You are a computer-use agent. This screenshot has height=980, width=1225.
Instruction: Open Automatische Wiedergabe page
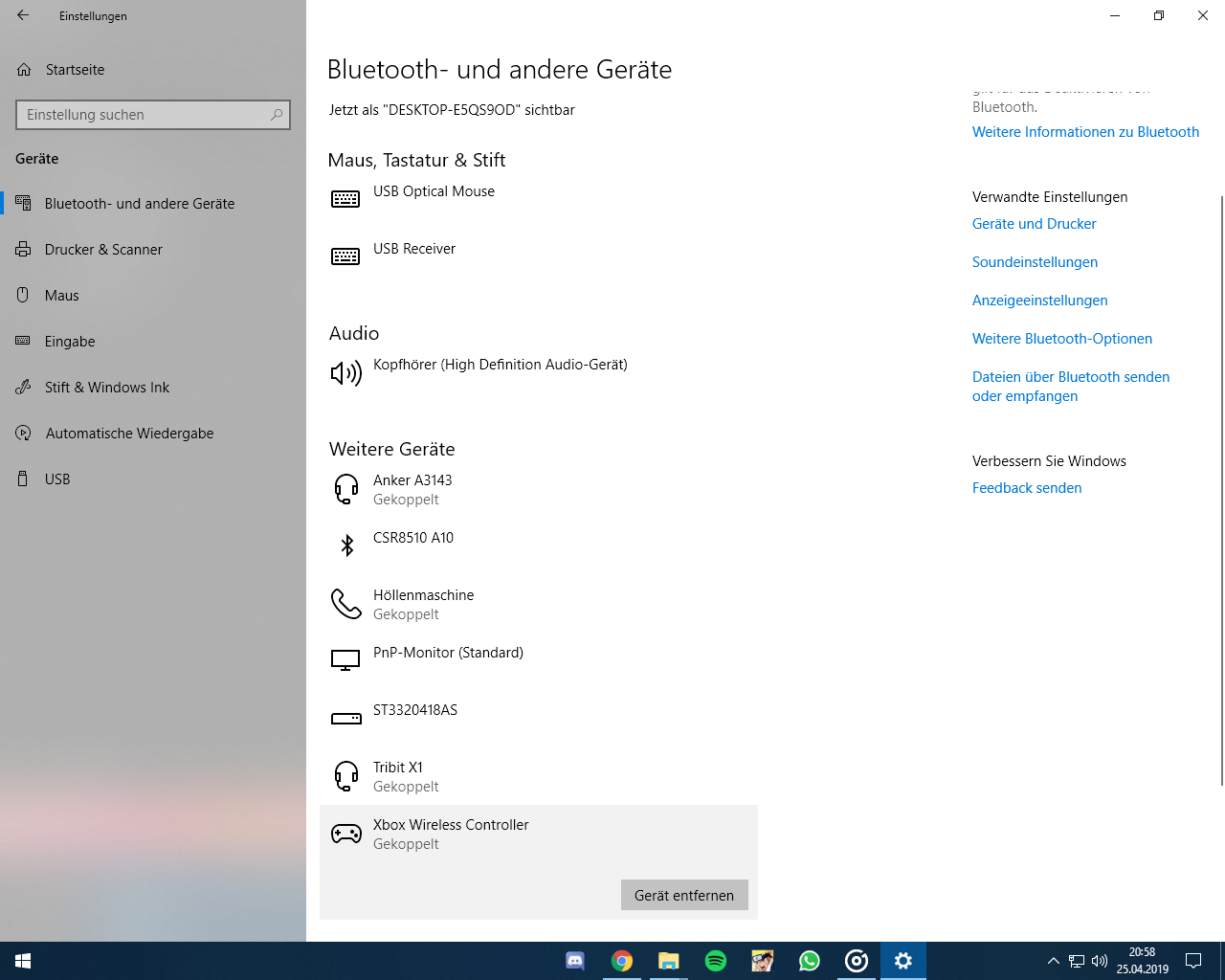coord(153,434)
